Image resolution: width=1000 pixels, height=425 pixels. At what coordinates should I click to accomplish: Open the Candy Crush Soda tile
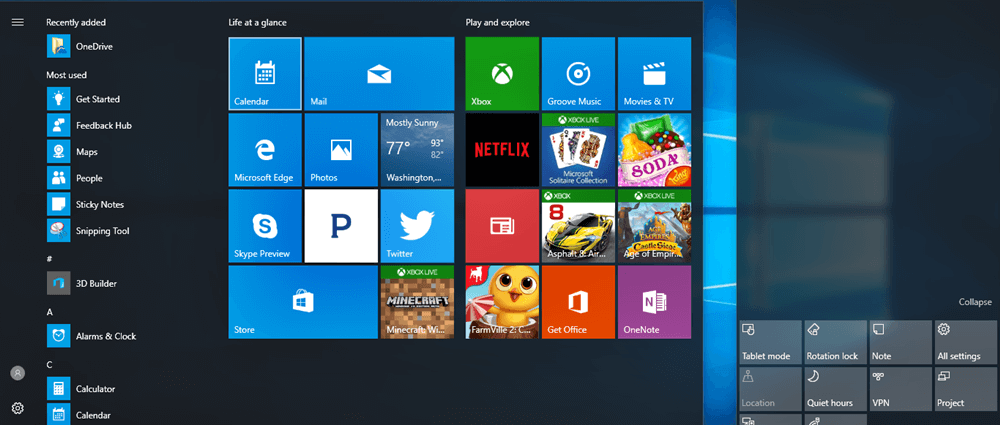[654, 150]
